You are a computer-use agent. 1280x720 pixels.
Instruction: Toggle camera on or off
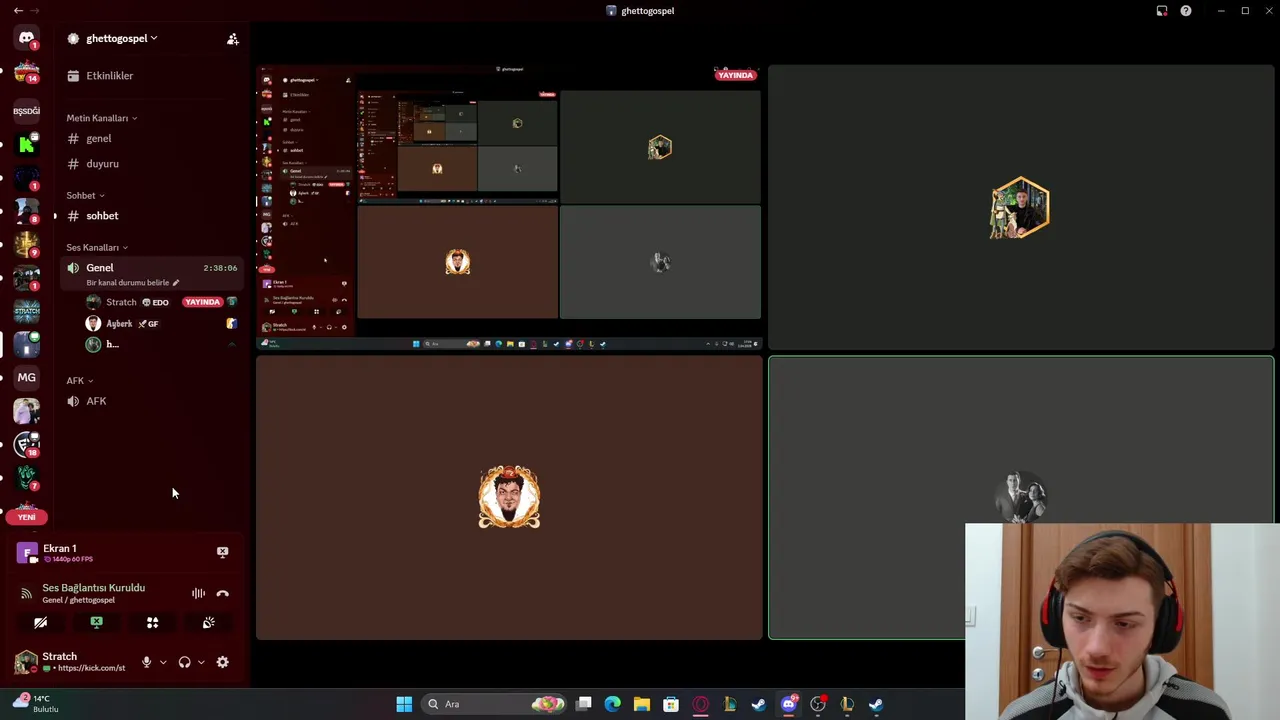tap(40, 623)
